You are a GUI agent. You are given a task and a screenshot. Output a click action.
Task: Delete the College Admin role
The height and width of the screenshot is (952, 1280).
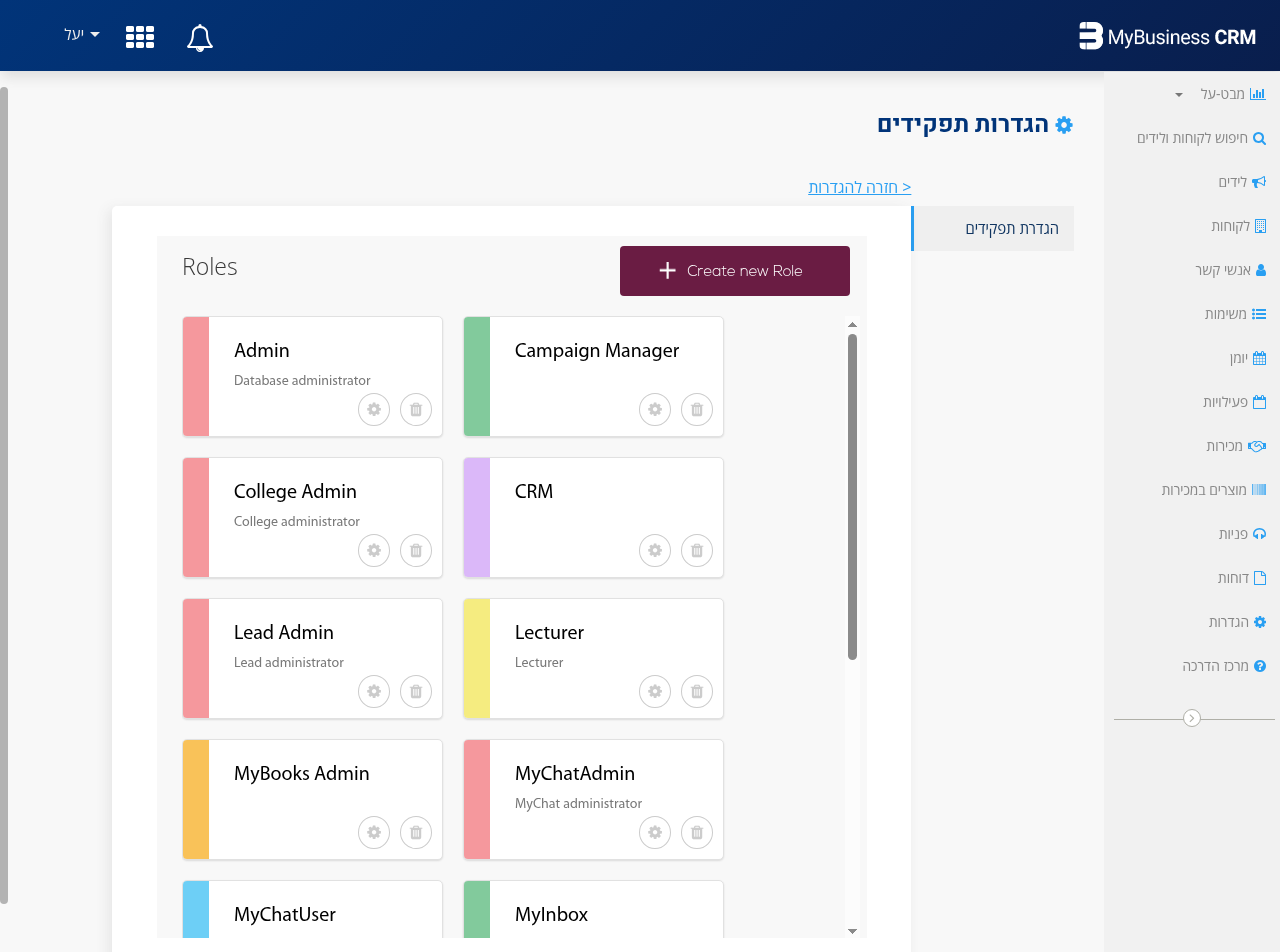point(416,550)
